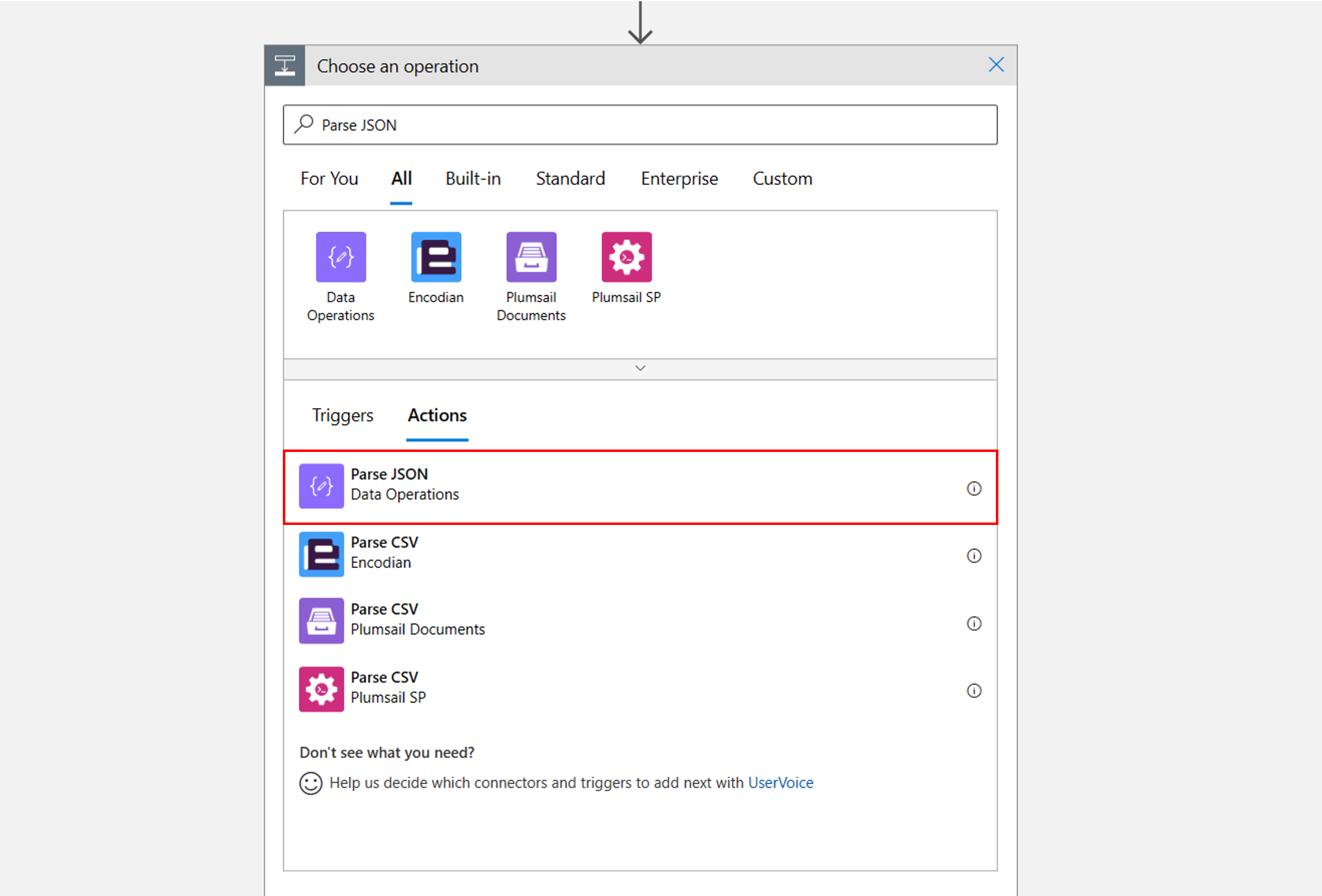Open the Plumsail Documents connector
The height and width of the screenshot is (896, 1322).
point(531,257)
